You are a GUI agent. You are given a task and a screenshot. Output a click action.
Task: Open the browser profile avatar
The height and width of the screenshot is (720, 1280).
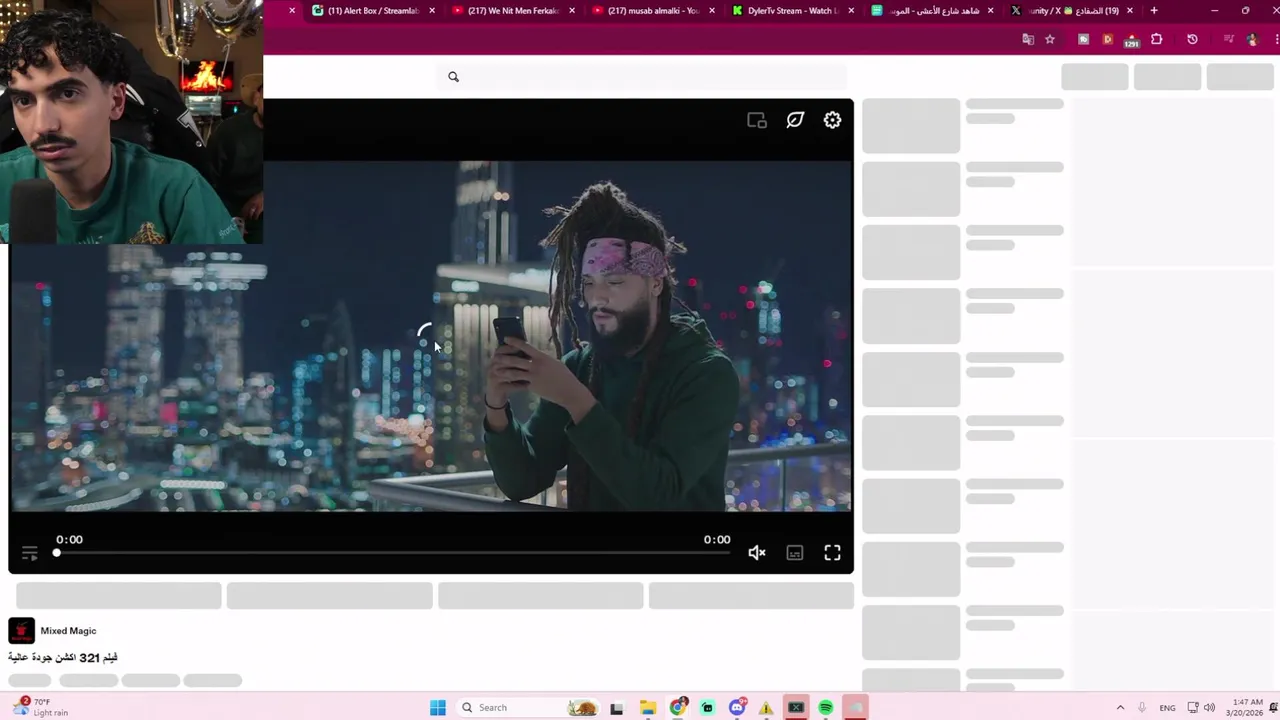point(1252,39)
